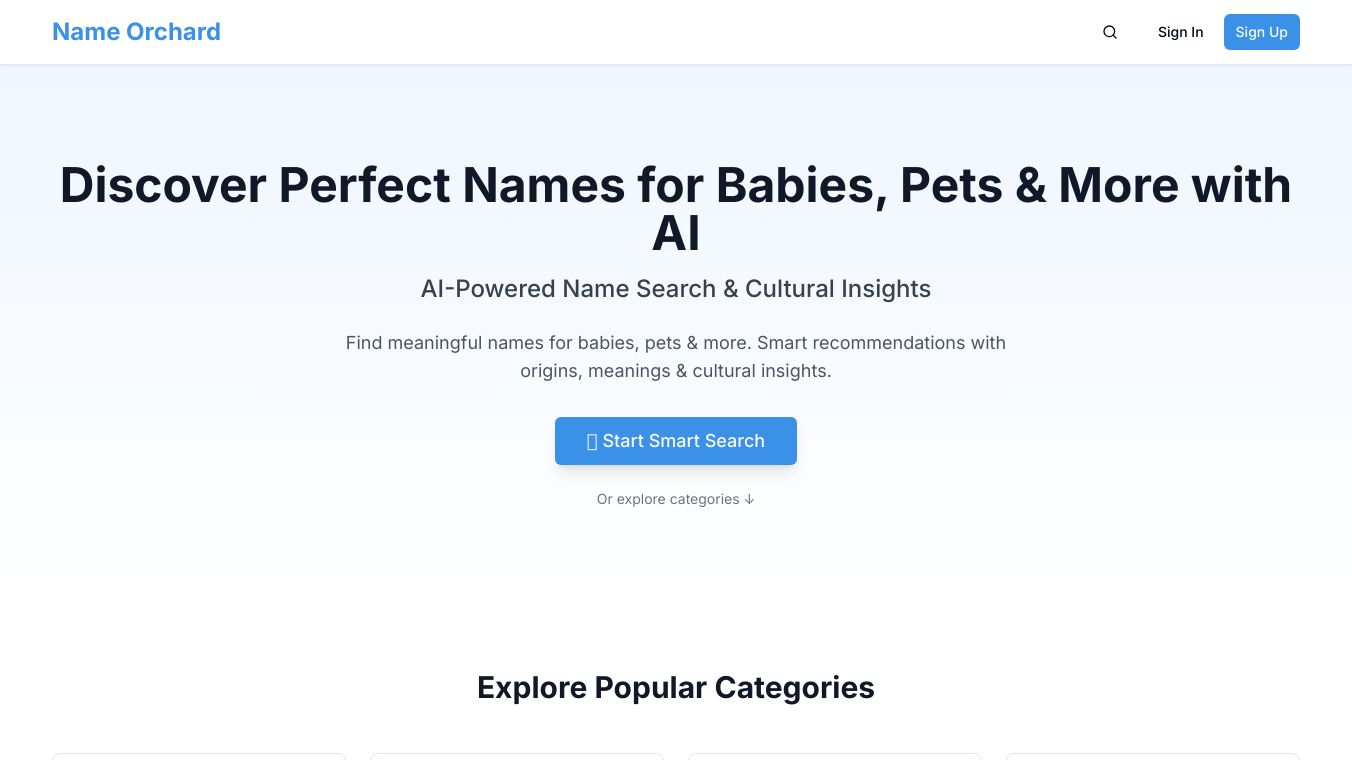Image resolution: width=1352 pixels, height=760 pixels.
Task: Launch Start Smart Search
Action: click(676, 441)
